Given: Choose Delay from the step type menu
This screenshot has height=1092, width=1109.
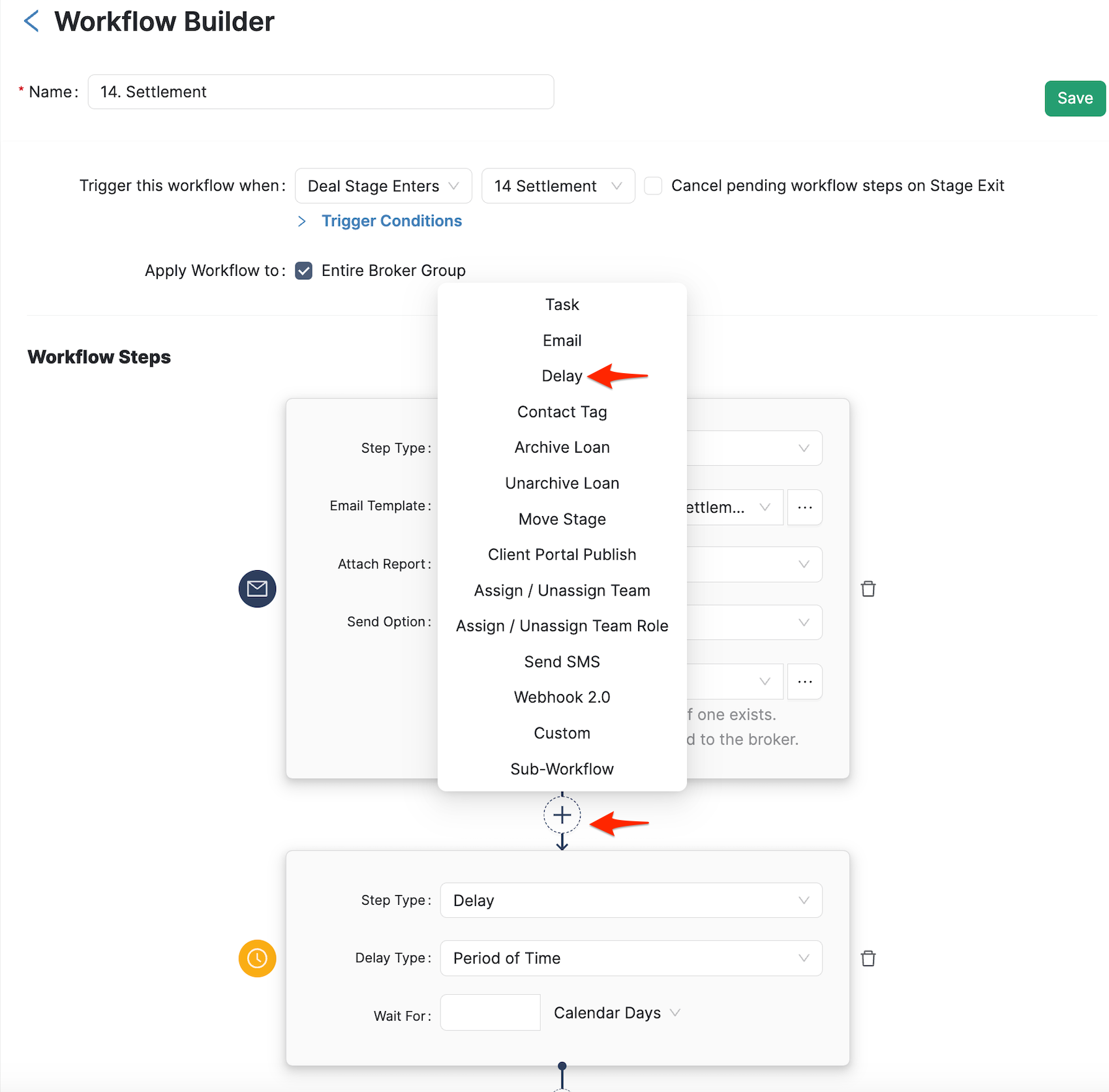Looking at the screenshot, I should [x=562, y=376].
